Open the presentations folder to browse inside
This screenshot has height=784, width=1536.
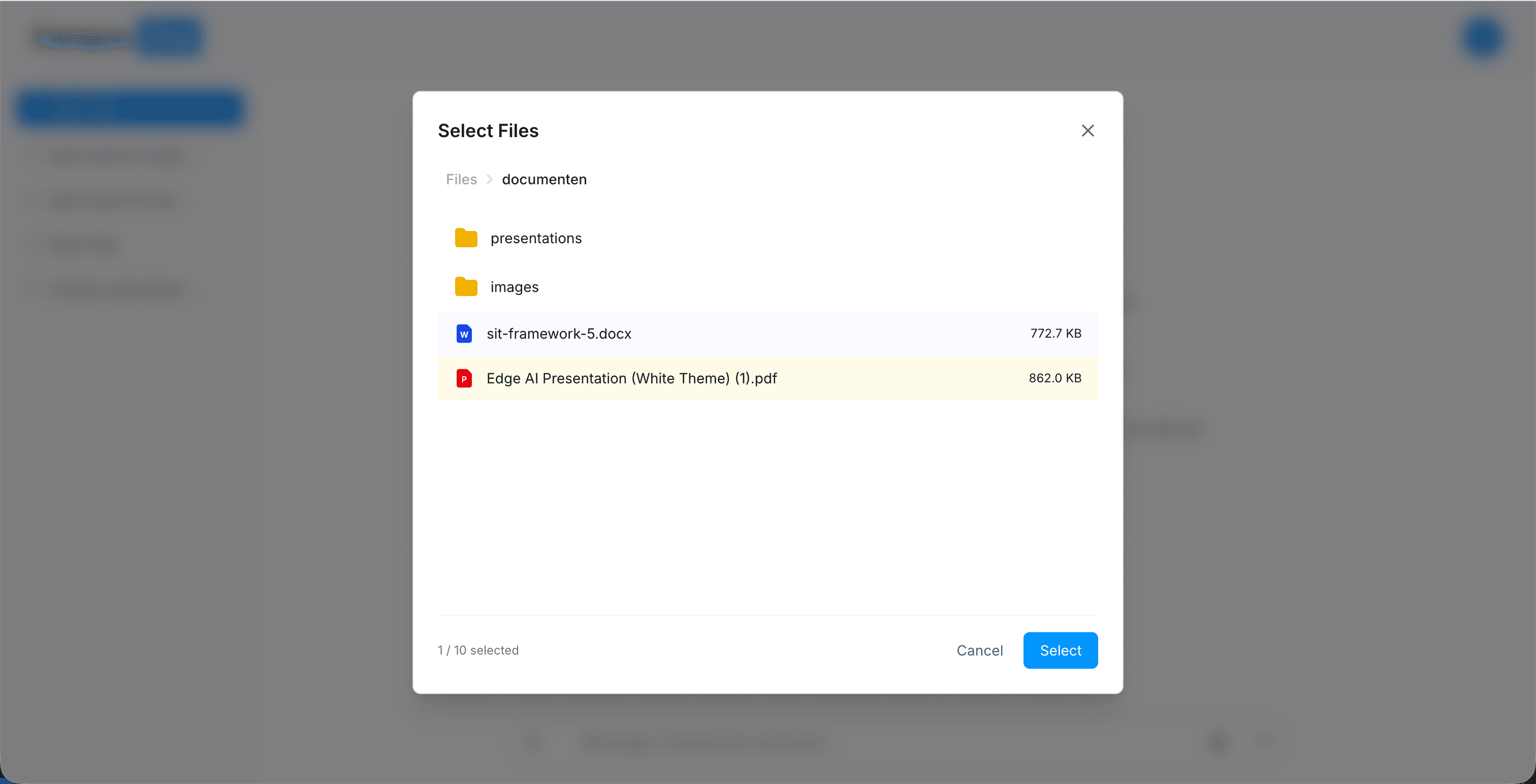click(x=536, y=237)
